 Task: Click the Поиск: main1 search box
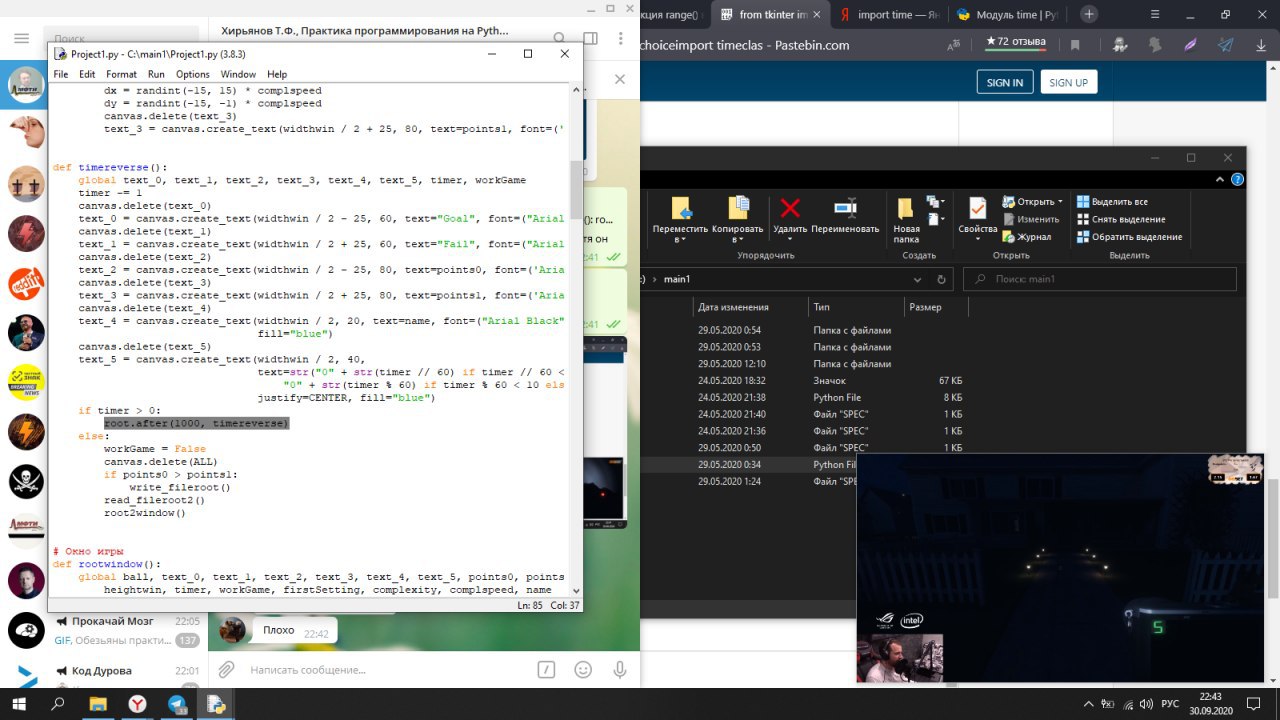[x=1100, y=280]
